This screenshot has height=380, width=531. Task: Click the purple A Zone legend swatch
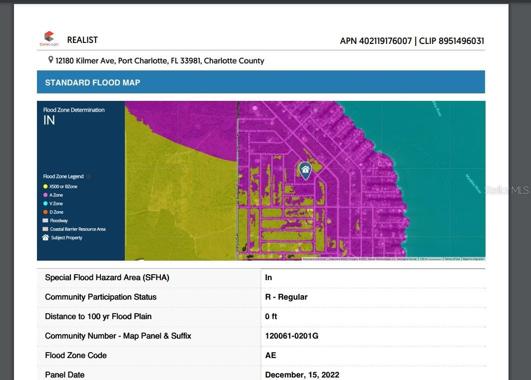click(x=45, y=195)
